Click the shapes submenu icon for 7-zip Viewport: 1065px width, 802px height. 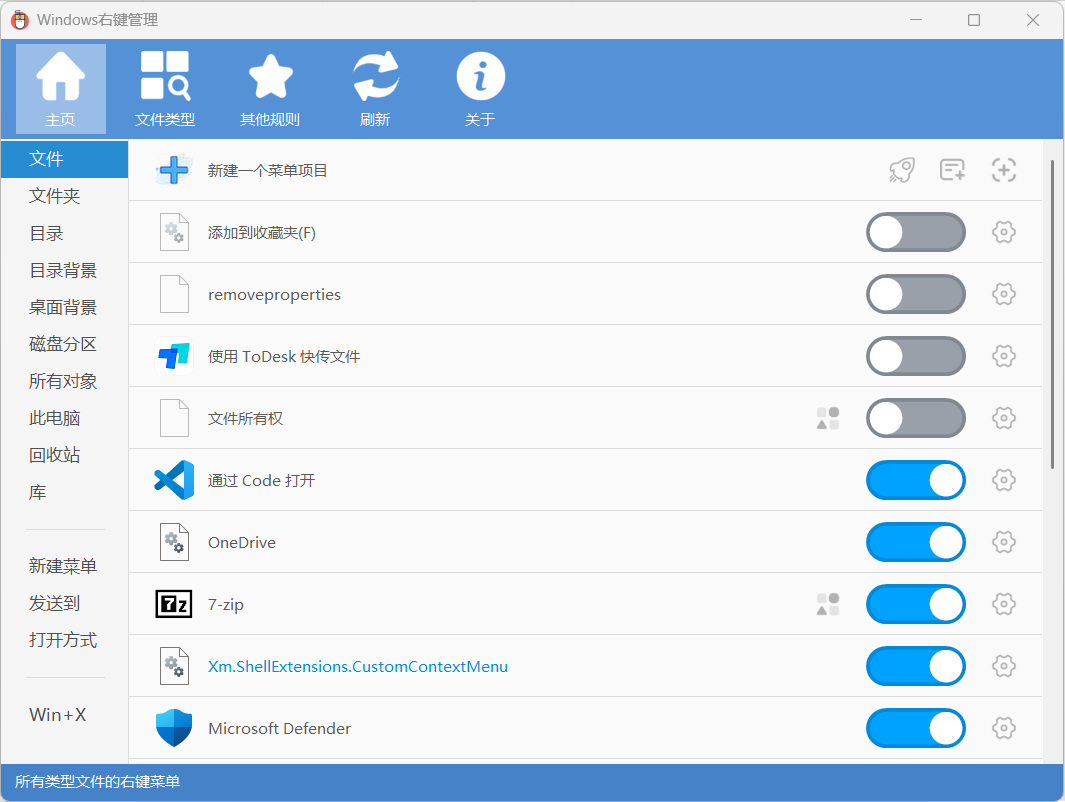[828, 604]
